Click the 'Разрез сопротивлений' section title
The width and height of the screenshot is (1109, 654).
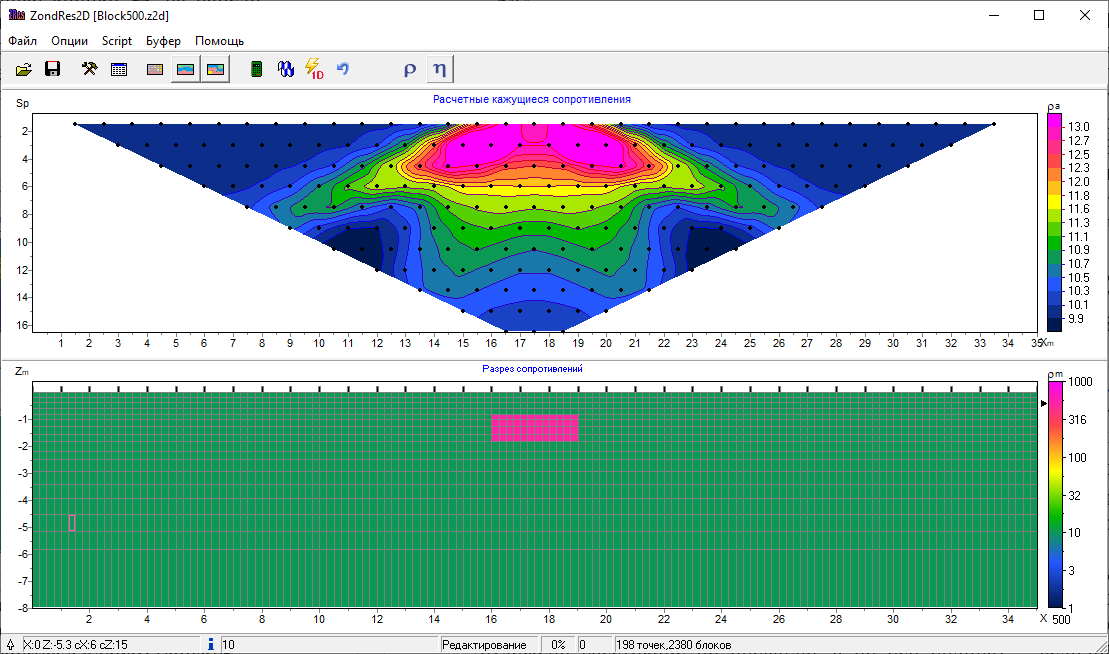[x=533, y=368]
